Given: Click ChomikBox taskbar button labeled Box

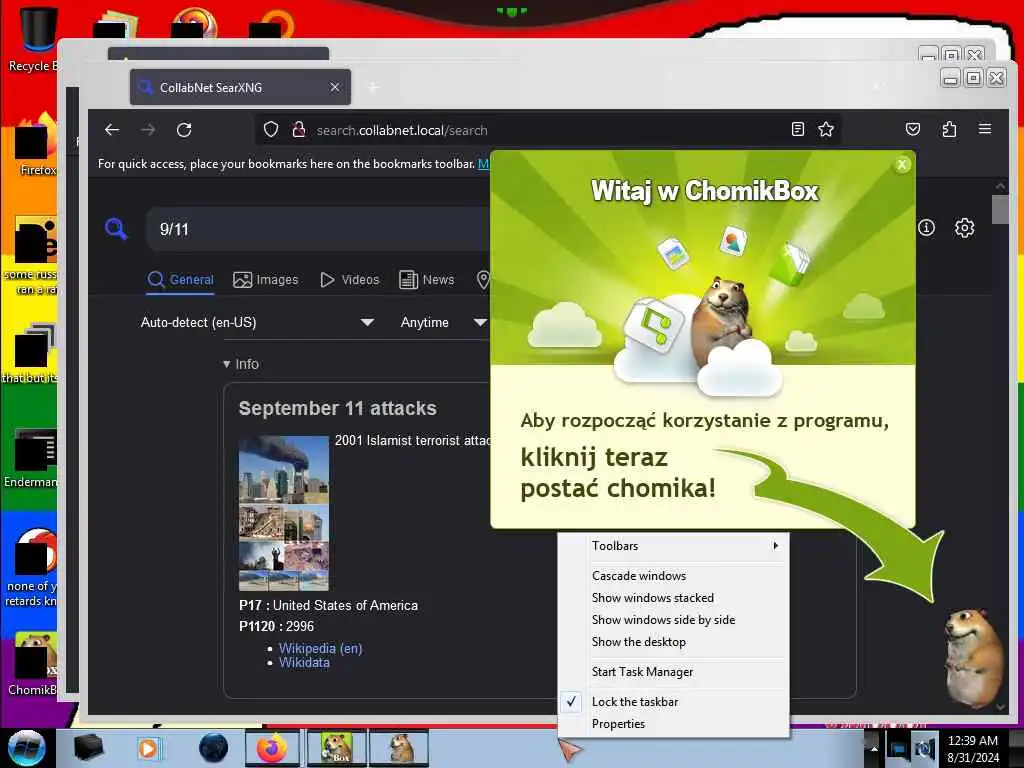Looking at the screenshot, I should (x=336, y=748).
